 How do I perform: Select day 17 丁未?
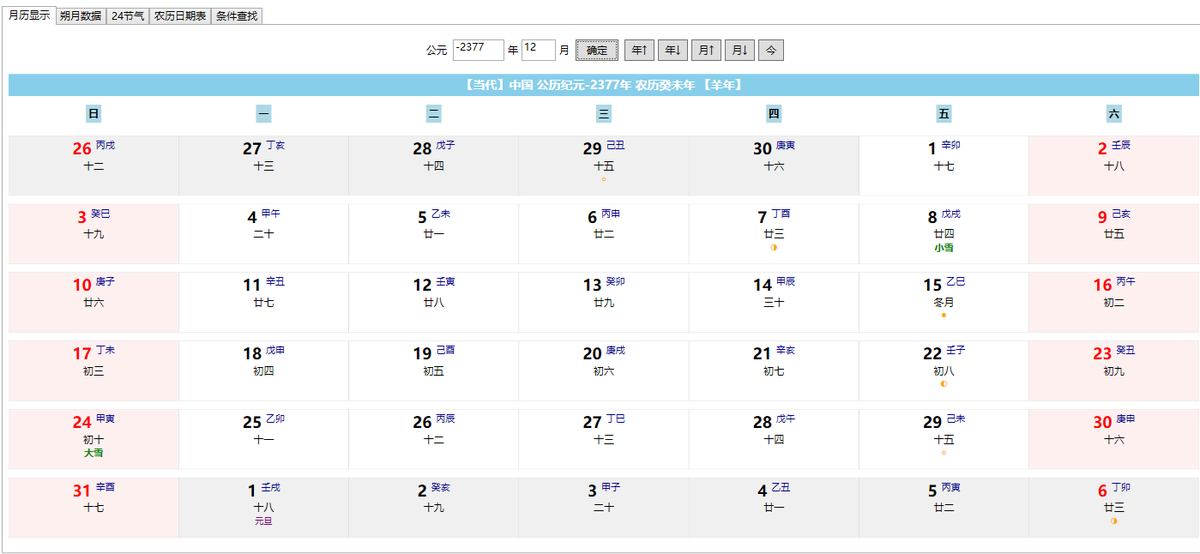coord(94,370)
